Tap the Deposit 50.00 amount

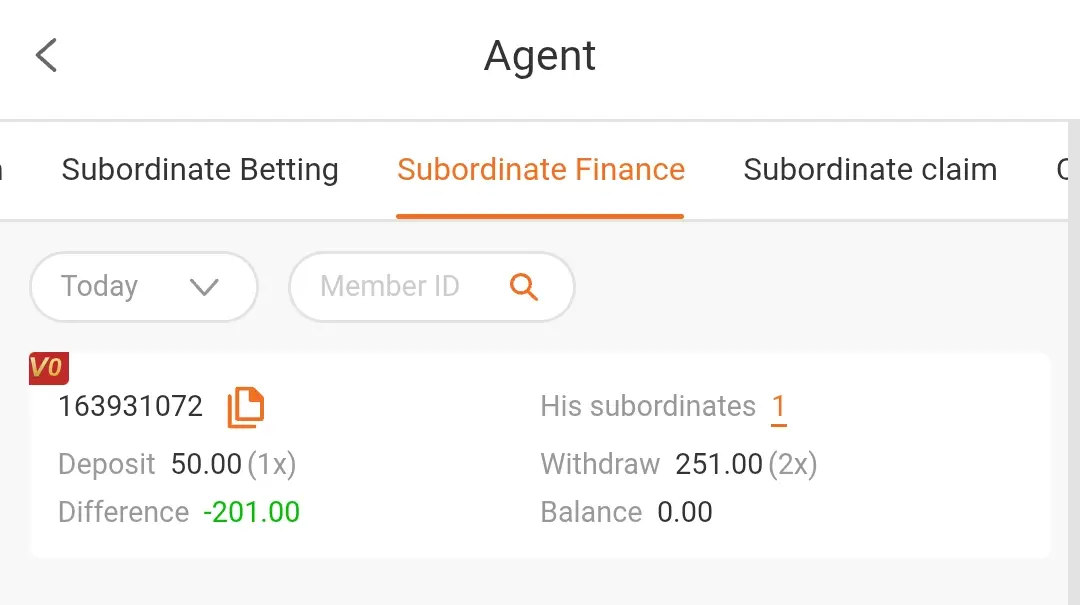coord(206,464)
